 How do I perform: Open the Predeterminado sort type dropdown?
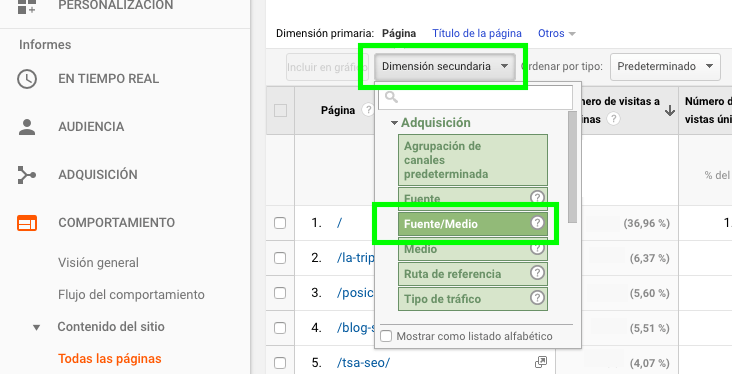(x=665, y=67)
